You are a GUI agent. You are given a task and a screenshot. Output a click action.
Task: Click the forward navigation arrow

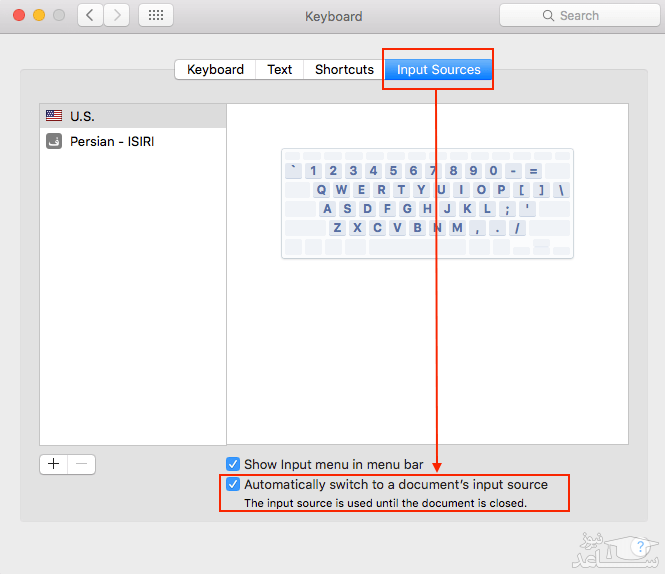tap(117, 16)
